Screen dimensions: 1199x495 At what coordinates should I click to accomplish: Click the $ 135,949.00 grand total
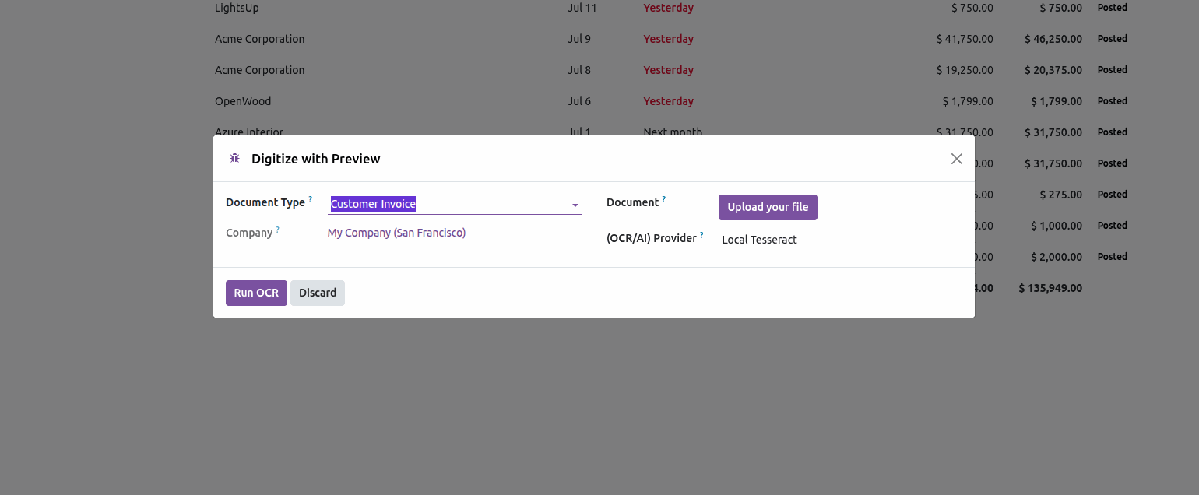point(1050,288)
